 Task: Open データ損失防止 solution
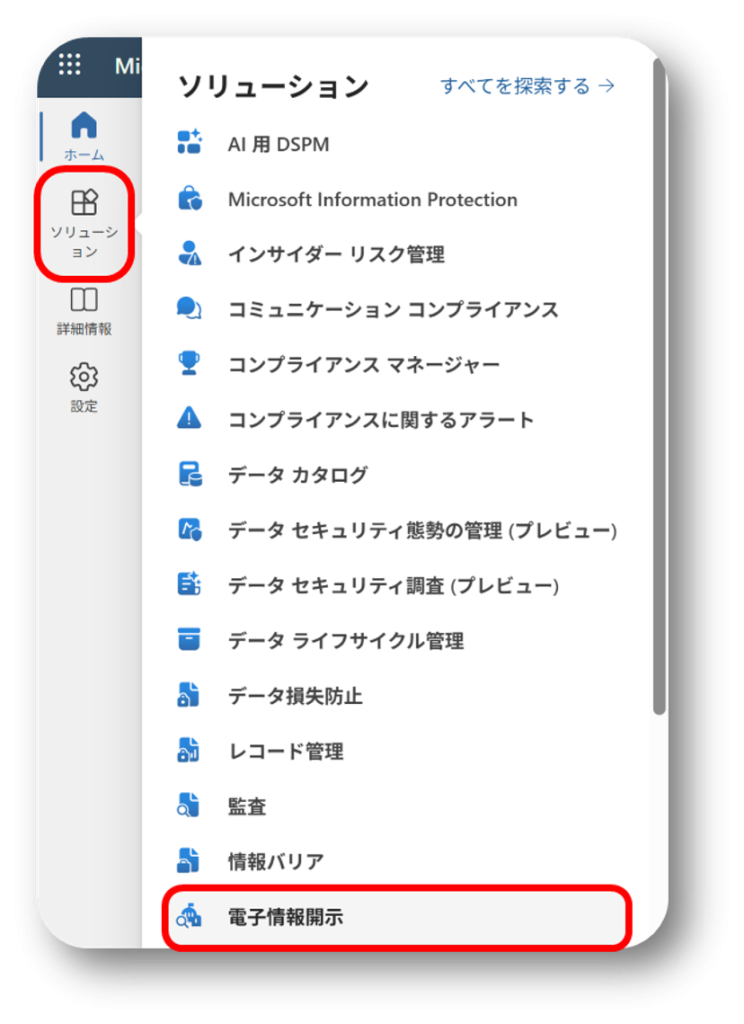click(x=295, y=696)
